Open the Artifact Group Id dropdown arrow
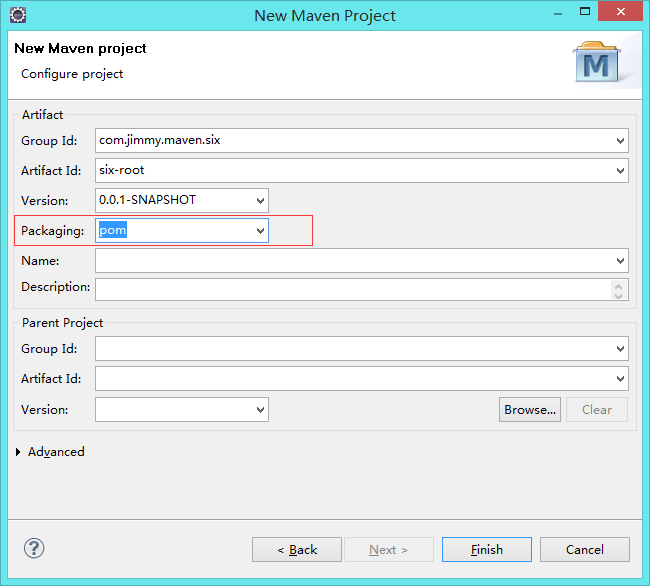650x586 pixels. tap(620, 140)
